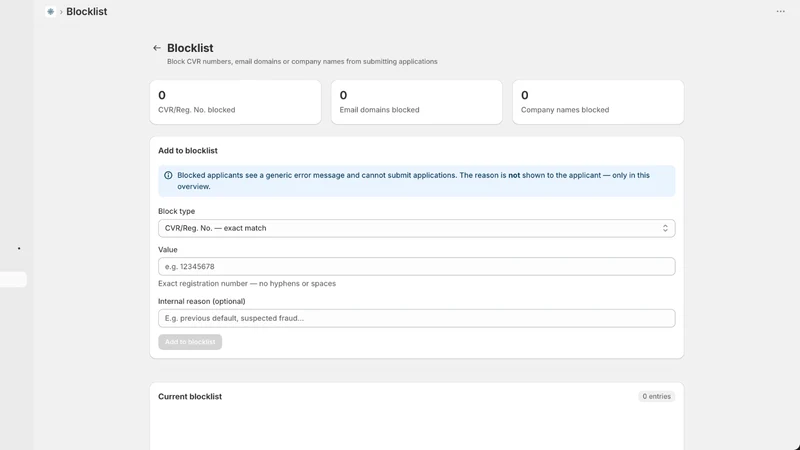Select the Company names blocked card
The image size is (800, 450).
(598, 102)
